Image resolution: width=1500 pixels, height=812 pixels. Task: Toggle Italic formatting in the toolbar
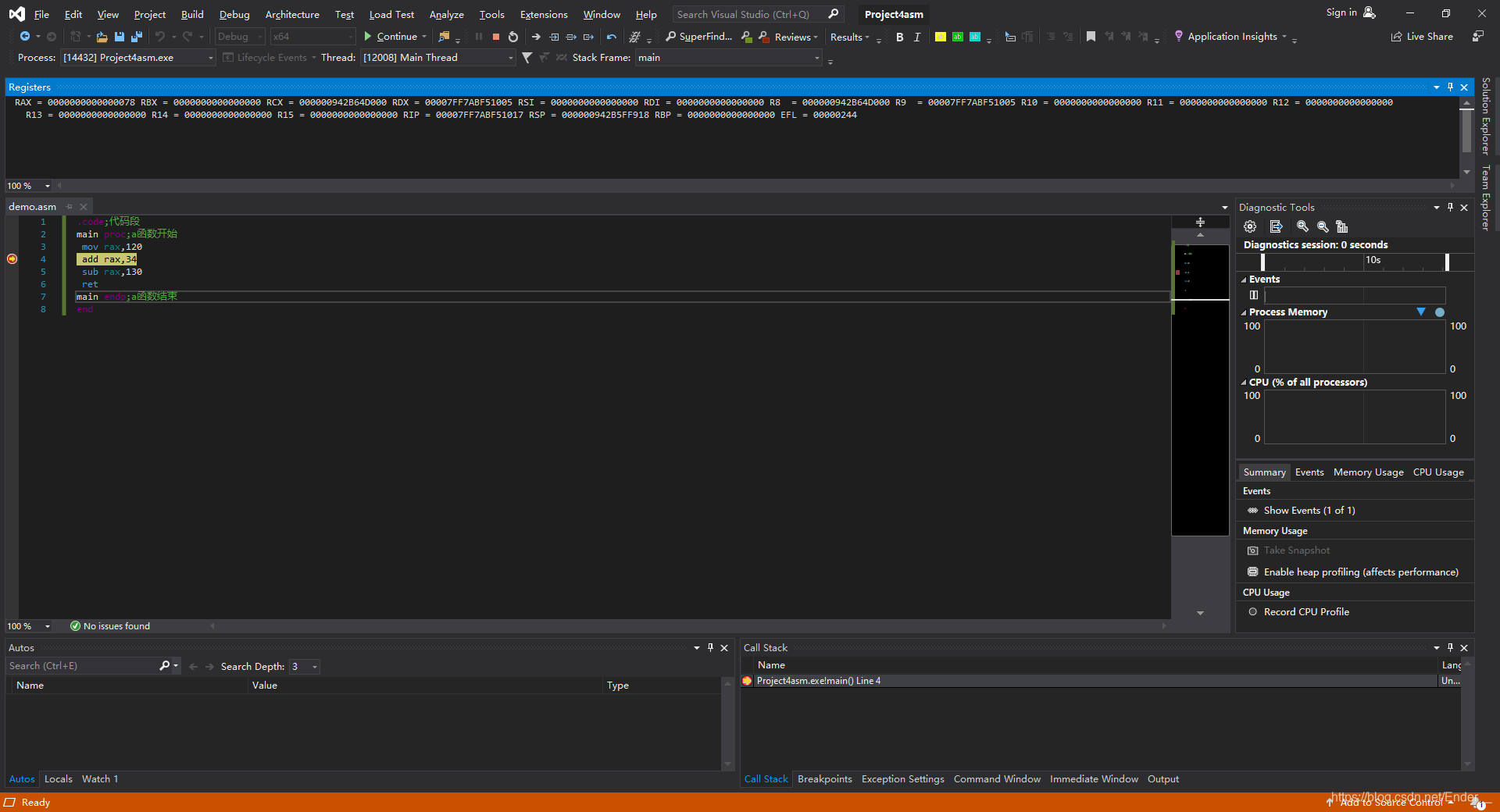[917, 37]
